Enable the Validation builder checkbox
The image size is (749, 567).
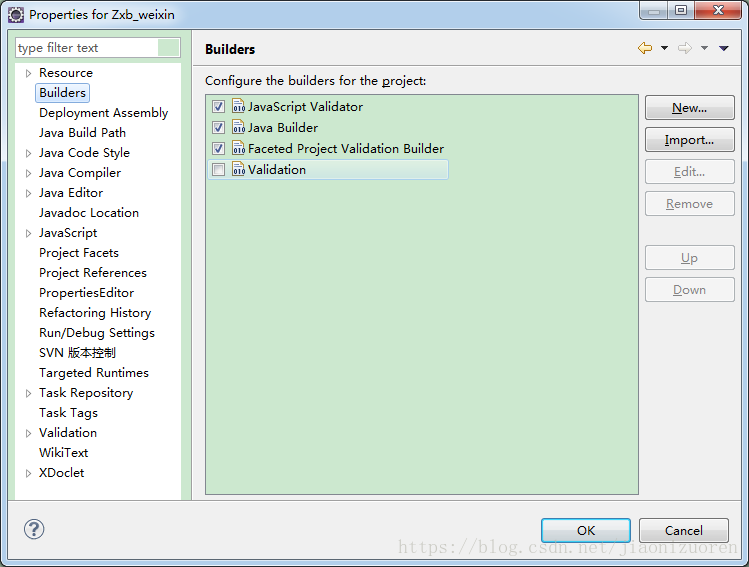[218, 170]
